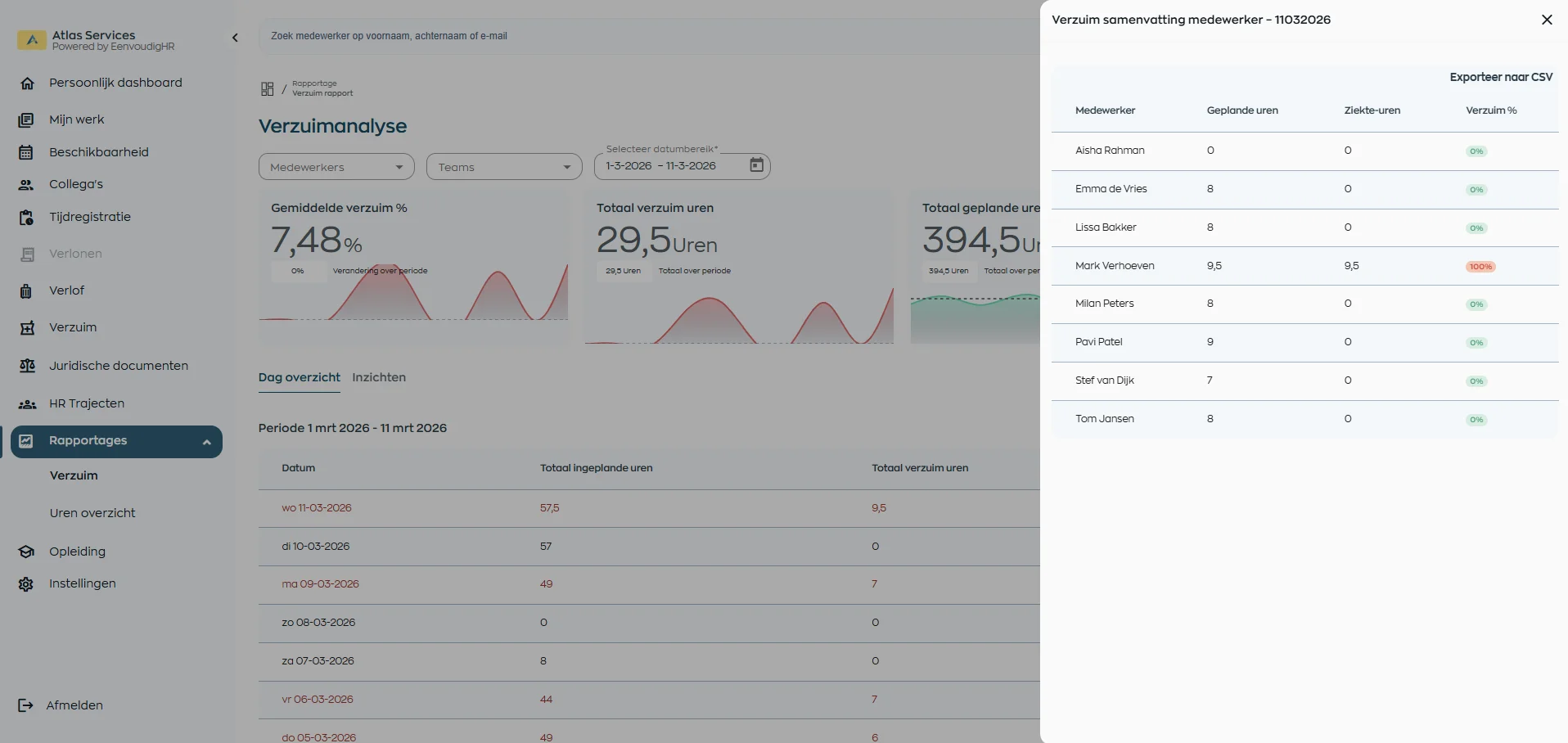Close the Verzuim samenvatting panel
The width and height of the screenshot is (1568, 743).
coord(1546,20)
